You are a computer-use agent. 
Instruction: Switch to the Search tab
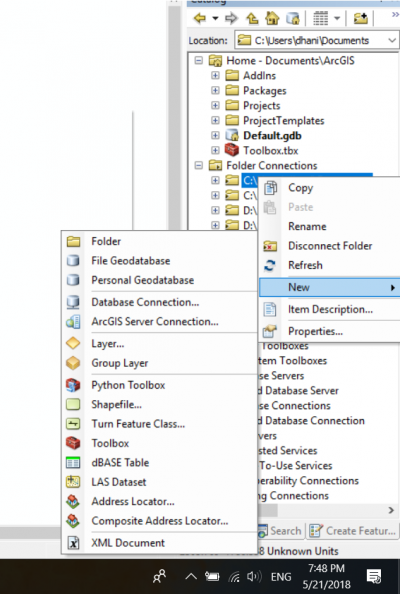(x=280, y=531)
